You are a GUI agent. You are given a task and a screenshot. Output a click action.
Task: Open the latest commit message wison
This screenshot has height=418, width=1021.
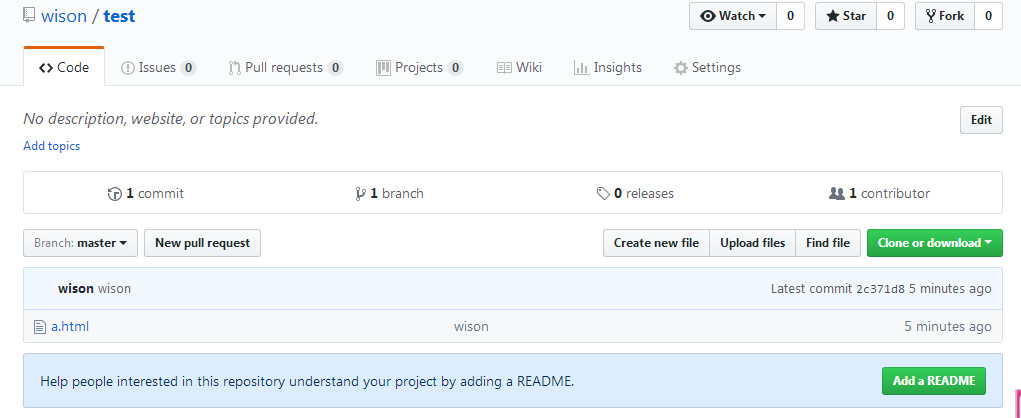(x=115, y=288)
